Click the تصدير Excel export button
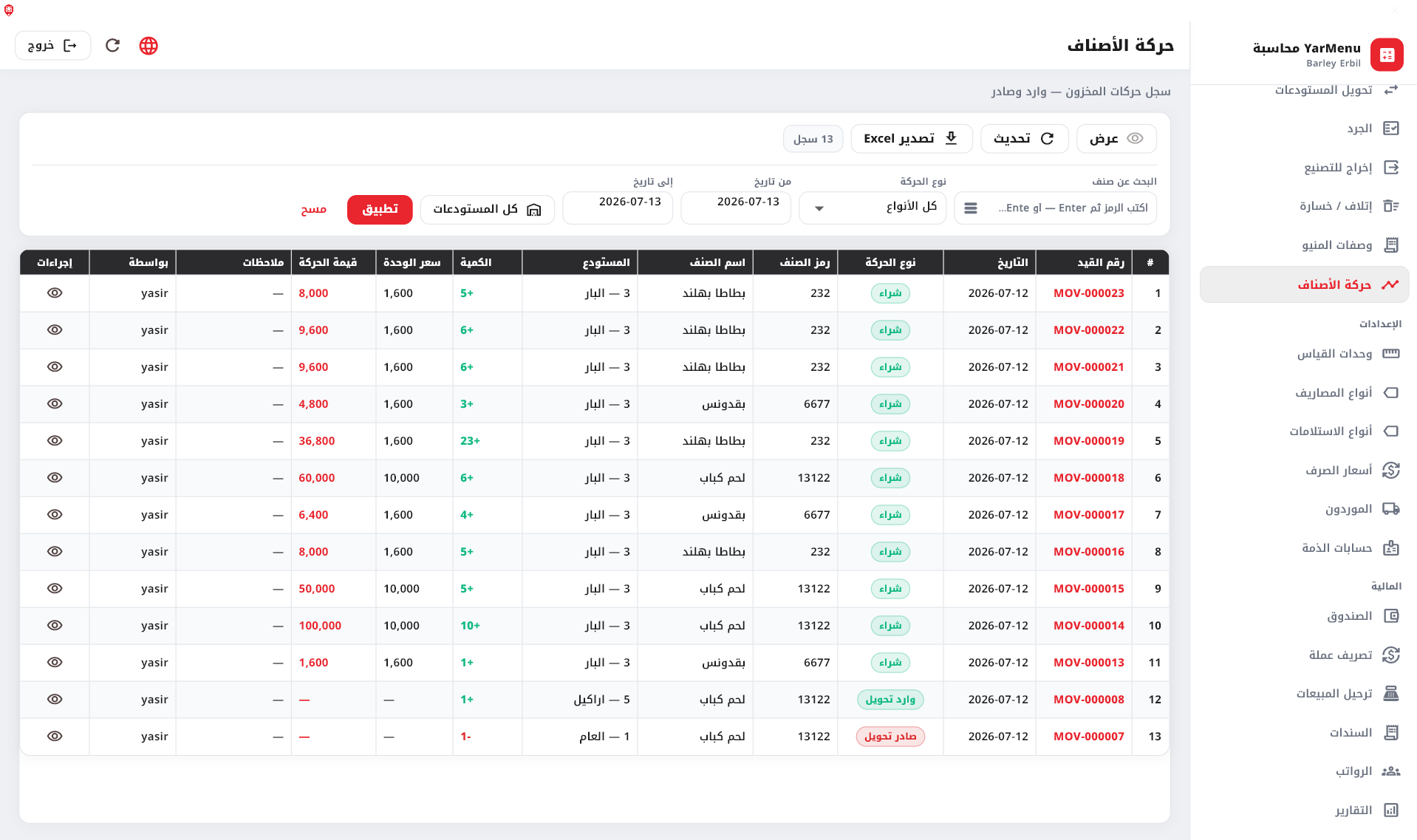Viewport: 1417px width, 840px height. [912, 139]
